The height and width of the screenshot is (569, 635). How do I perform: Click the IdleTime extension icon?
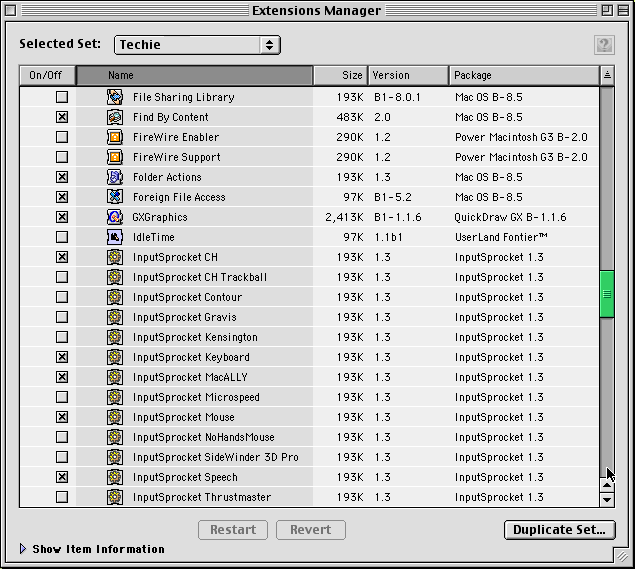pos(115,237)
